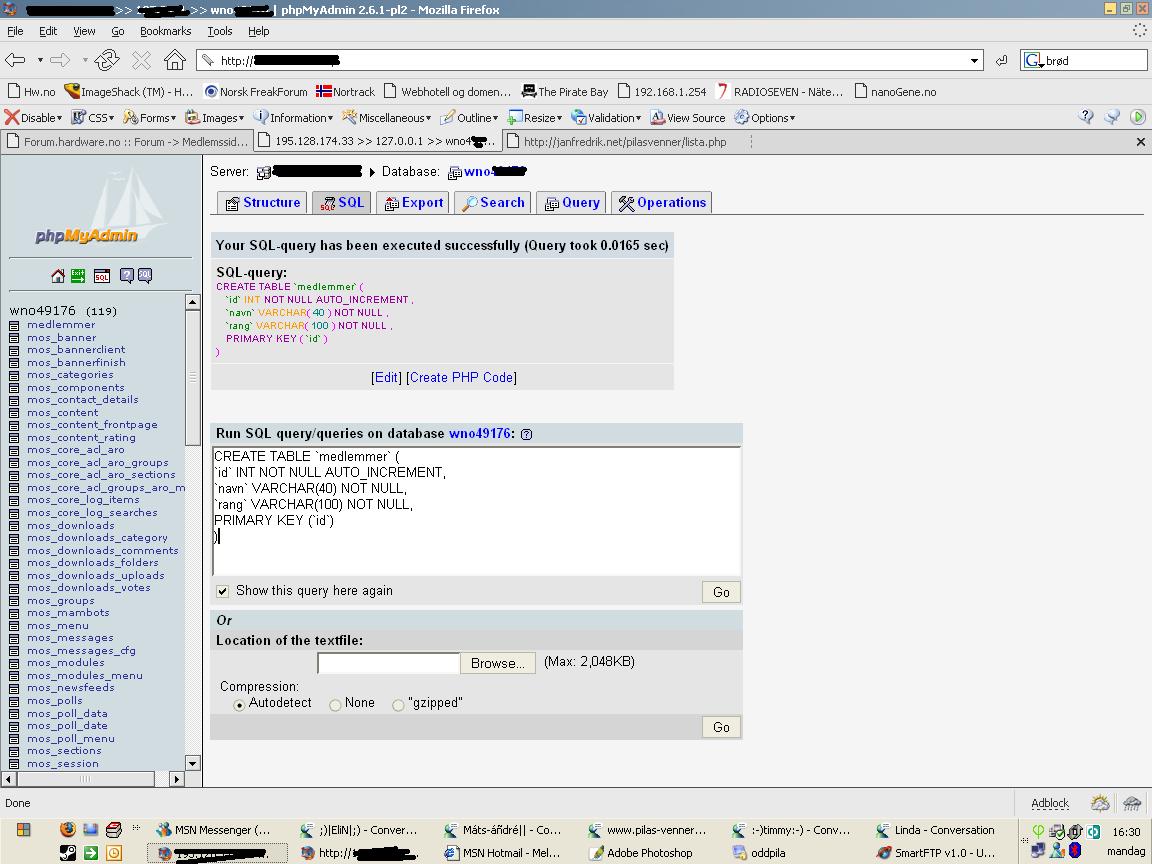Open the Disable dropdown in developer toolbar

[x=33, y=118]
